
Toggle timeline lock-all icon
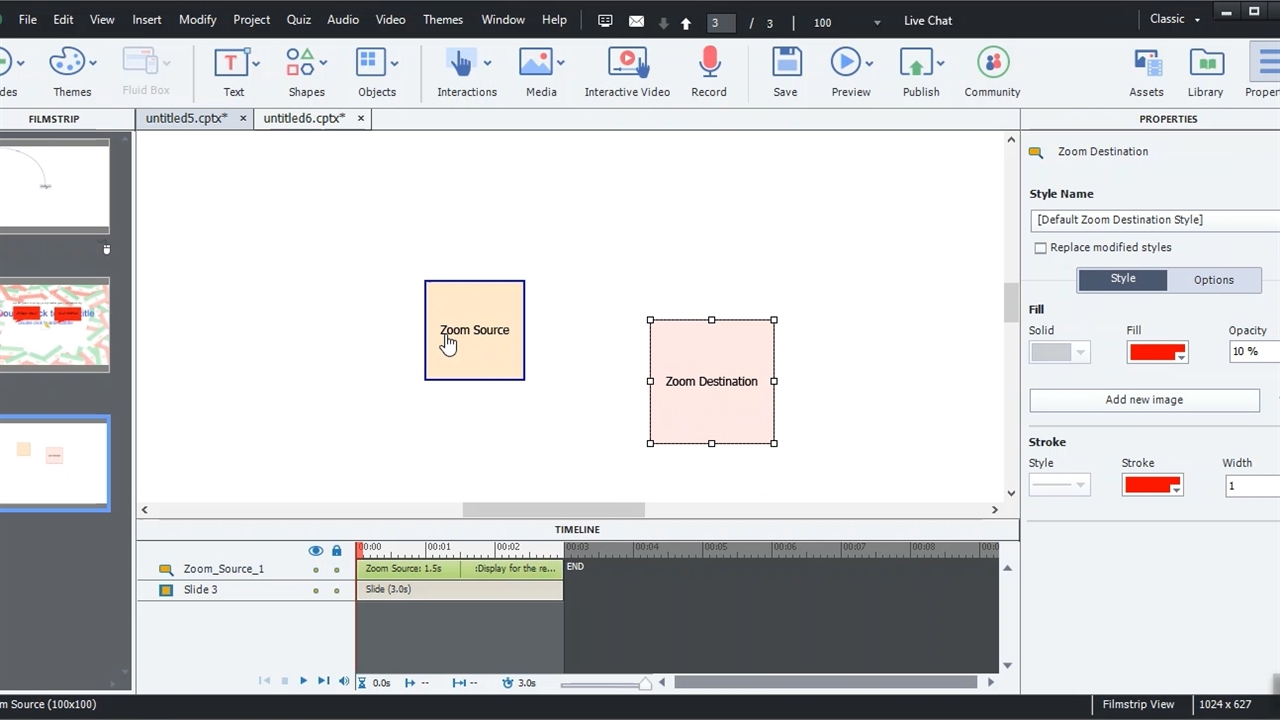[336, 551]
